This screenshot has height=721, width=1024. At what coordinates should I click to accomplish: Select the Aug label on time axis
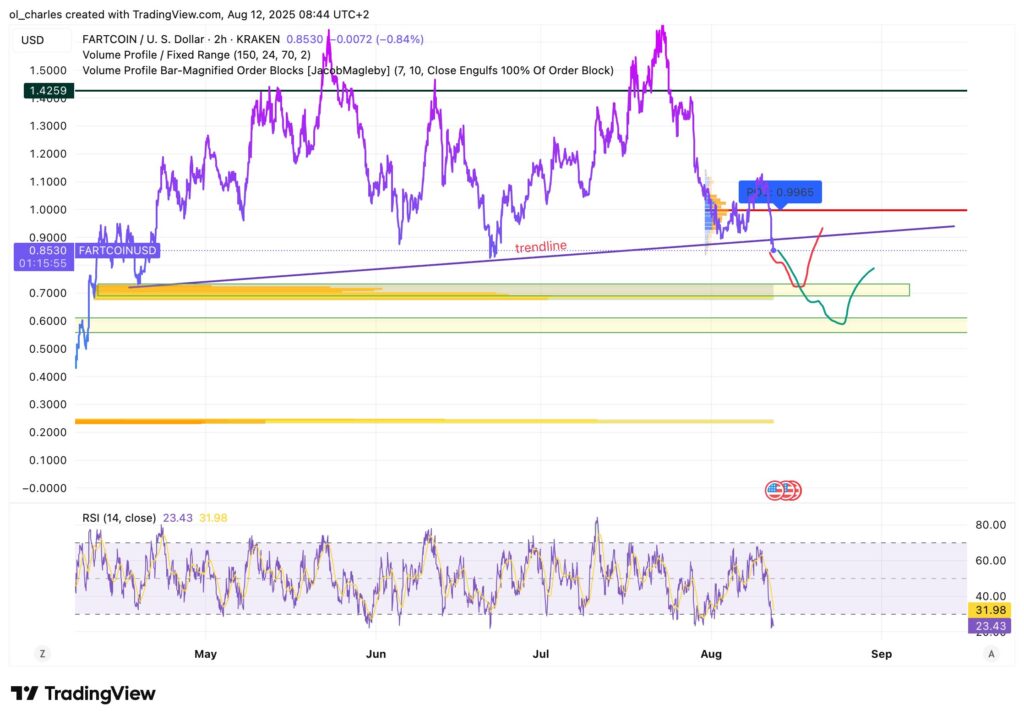tap(712, 654)
